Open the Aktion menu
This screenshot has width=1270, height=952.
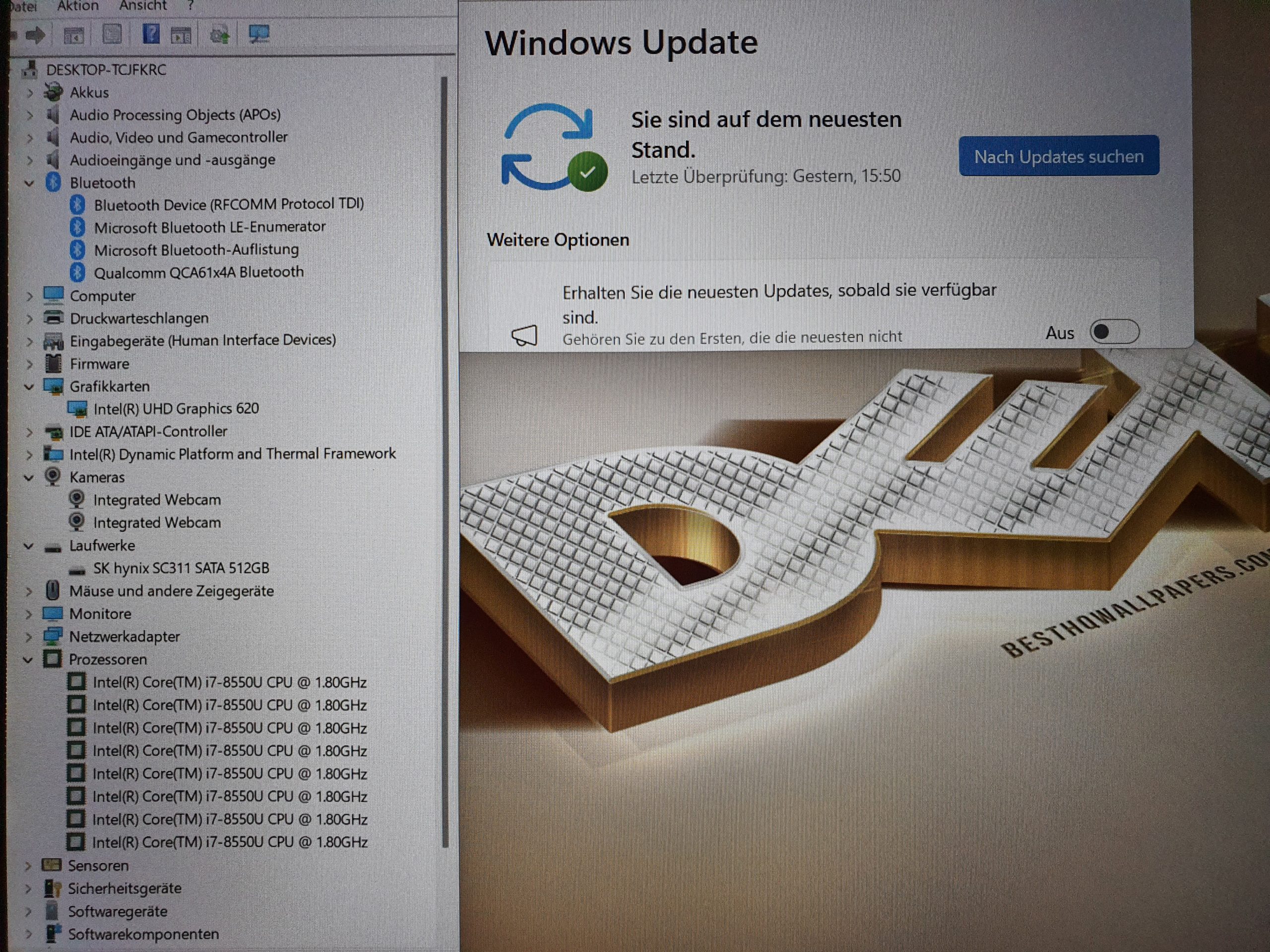77,6
